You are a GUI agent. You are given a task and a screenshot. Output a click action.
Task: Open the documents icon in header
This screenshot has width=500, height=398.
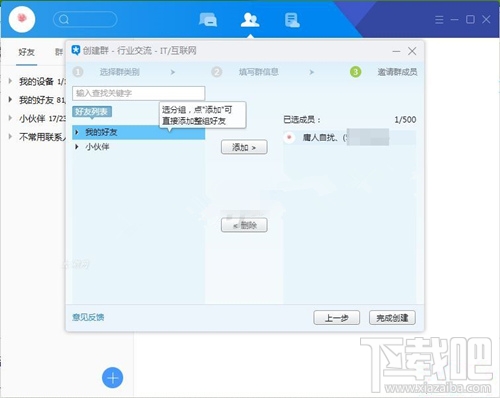(x=292, y=20)
